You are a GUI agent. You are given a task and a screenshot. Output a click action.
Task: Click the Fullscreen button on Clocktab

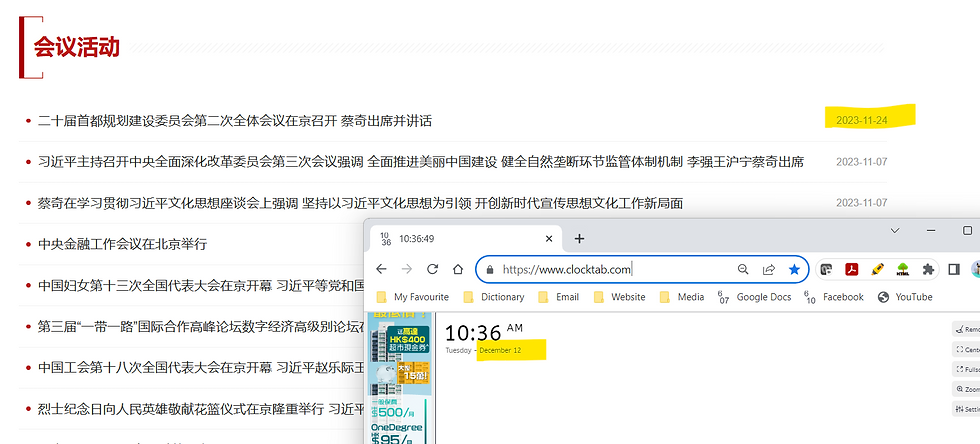point(966,370)
